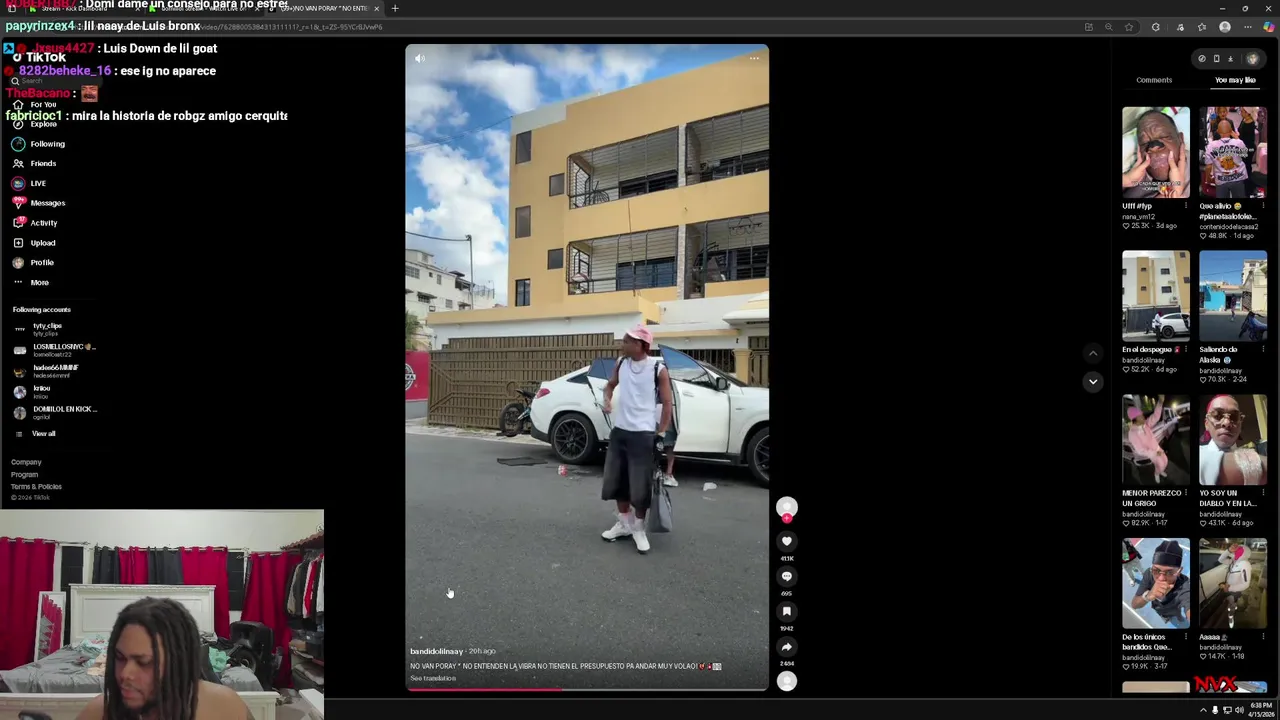Favorite this page with the star icon
Image resolution: width=1280 pixels, height=720 pixels.
click(x=1129, y=27)
